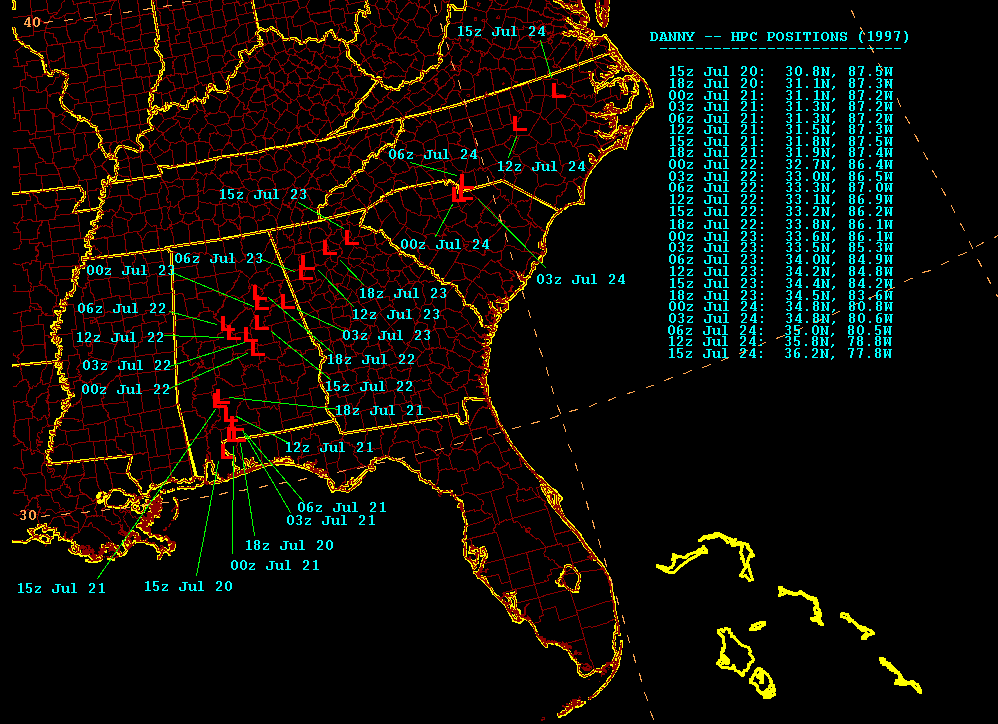Select table row '12z Jul 24: 35.8N, 78.8W'
The image size is (998, 724).
pos(780,342)
